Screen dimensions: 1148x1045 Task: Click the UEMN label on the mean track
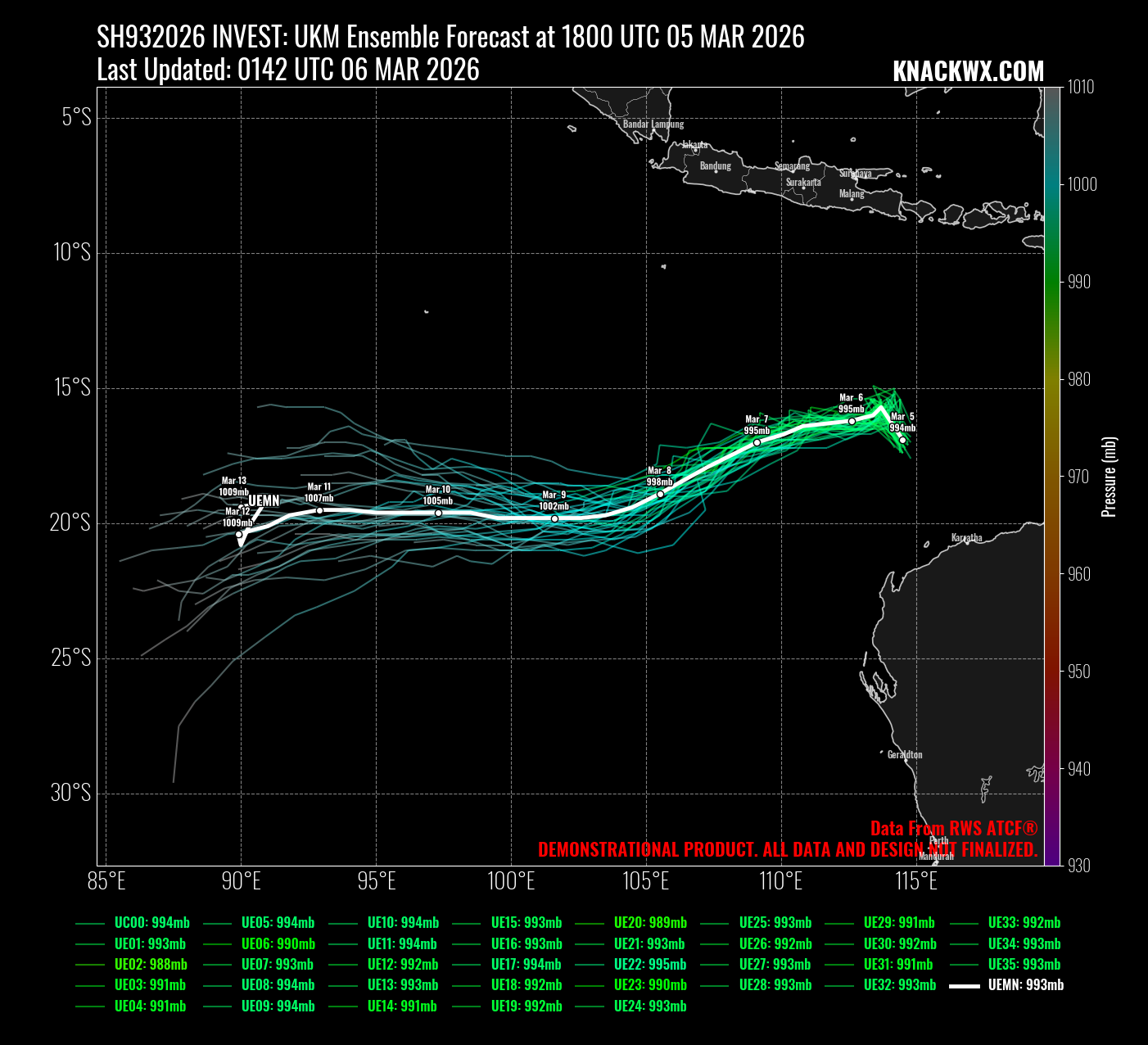[264, 500]
